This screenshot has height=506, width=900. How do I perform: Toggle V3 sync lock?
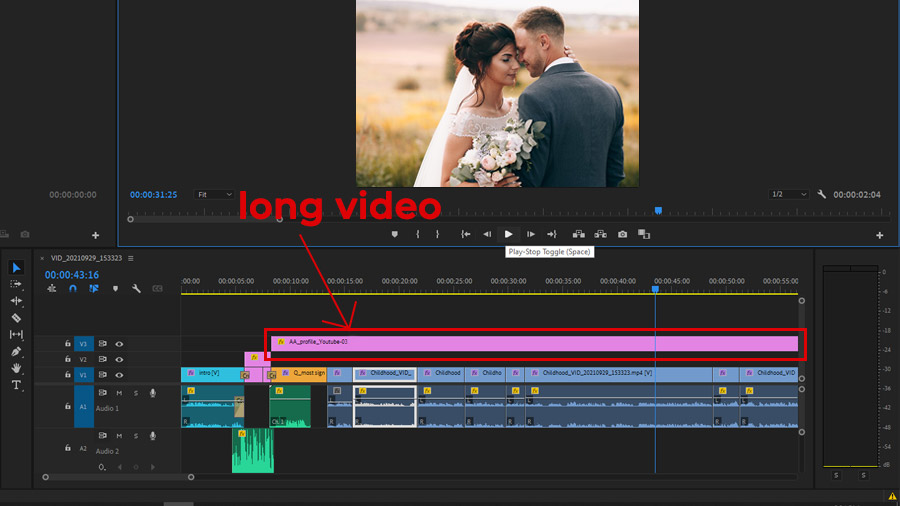click(x=102, y=344)
